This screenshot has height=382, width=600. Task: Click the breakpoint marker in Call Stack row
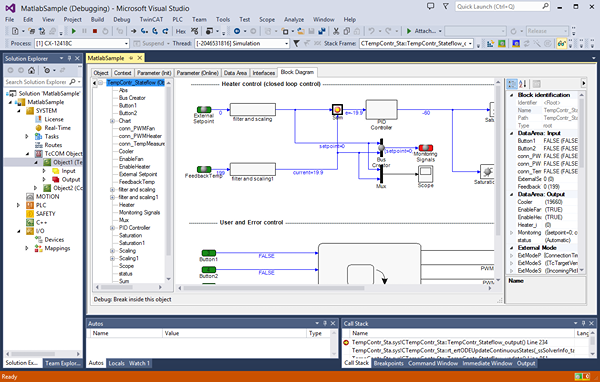tap(346, 343)
